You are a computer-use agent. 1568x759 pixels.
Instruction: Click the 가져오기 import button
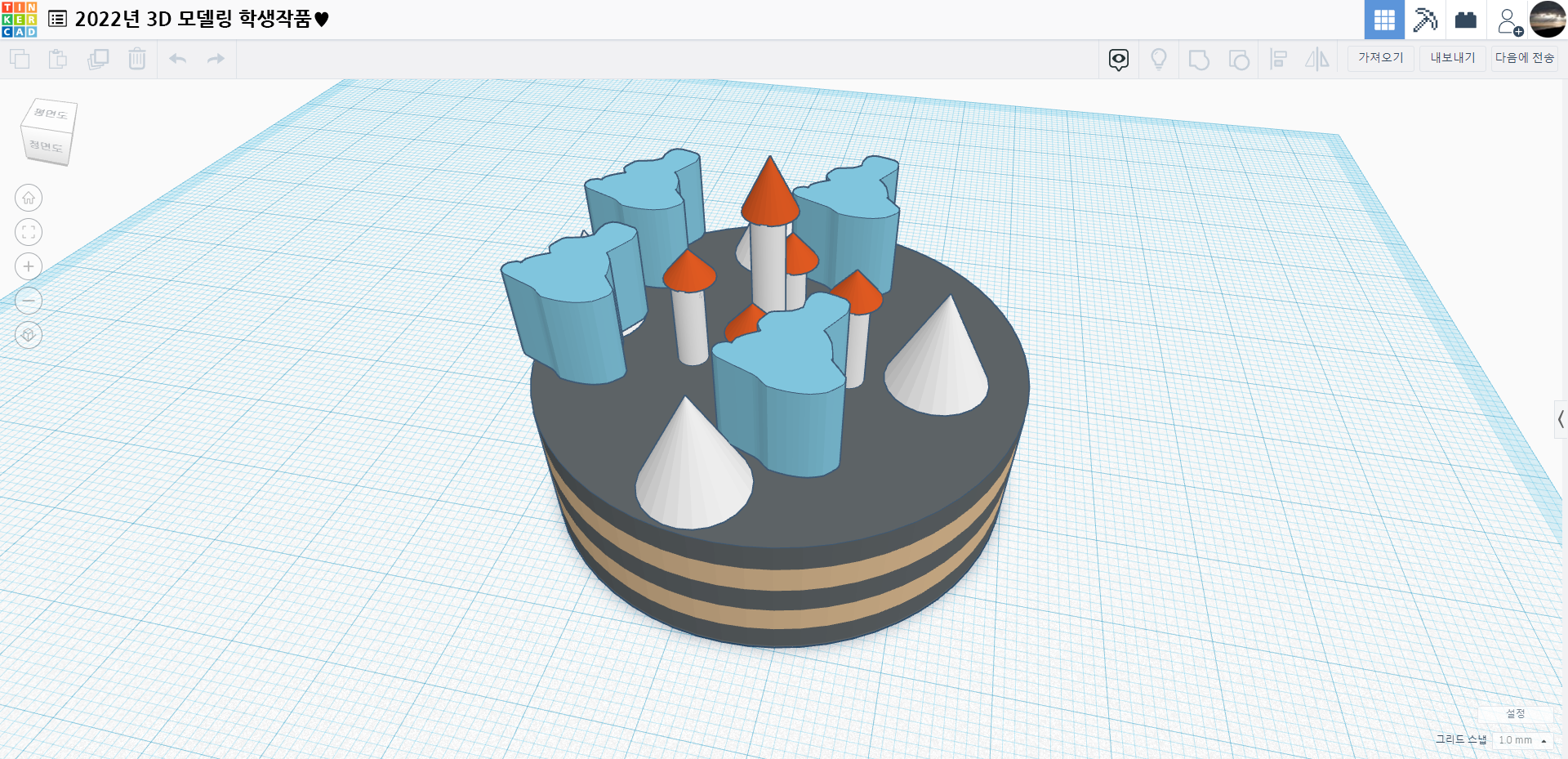(1381, 58)
